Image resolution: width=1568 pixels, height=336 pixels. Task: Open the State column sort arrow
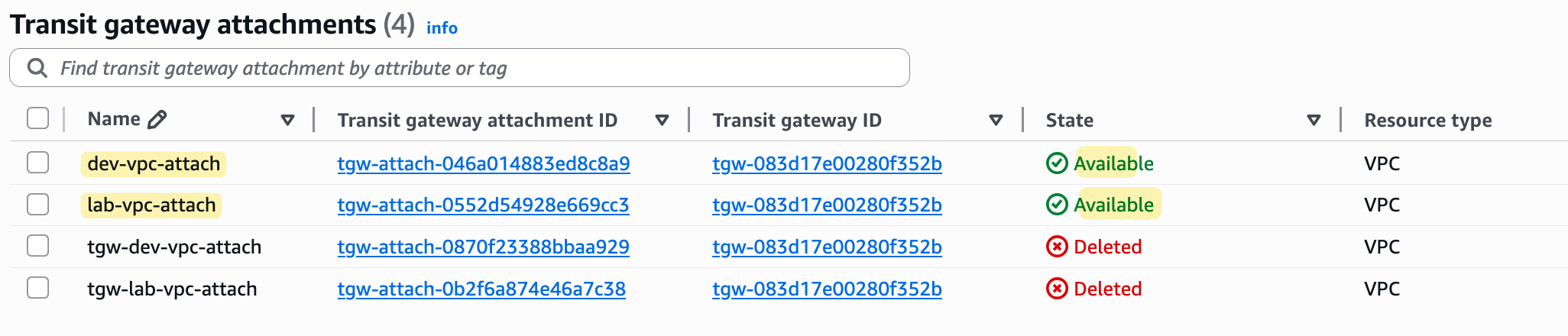coord(1314,120)
